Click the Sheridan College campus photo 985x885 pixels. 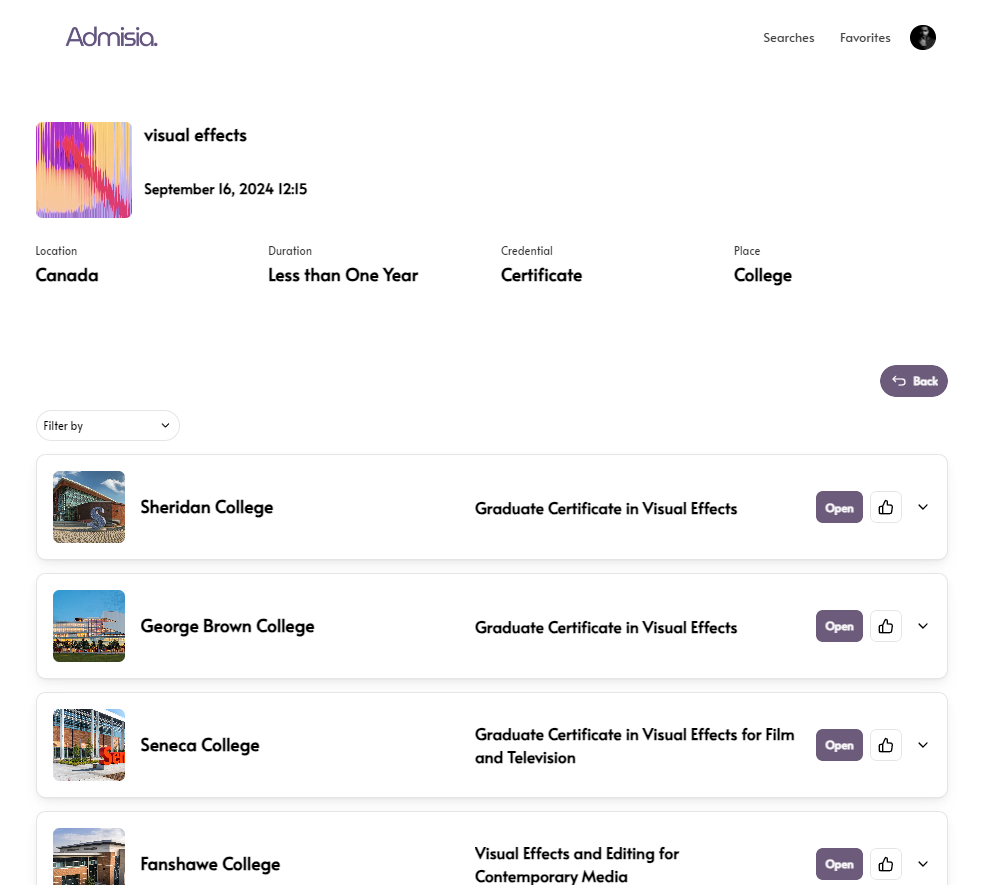coord(89,507)
